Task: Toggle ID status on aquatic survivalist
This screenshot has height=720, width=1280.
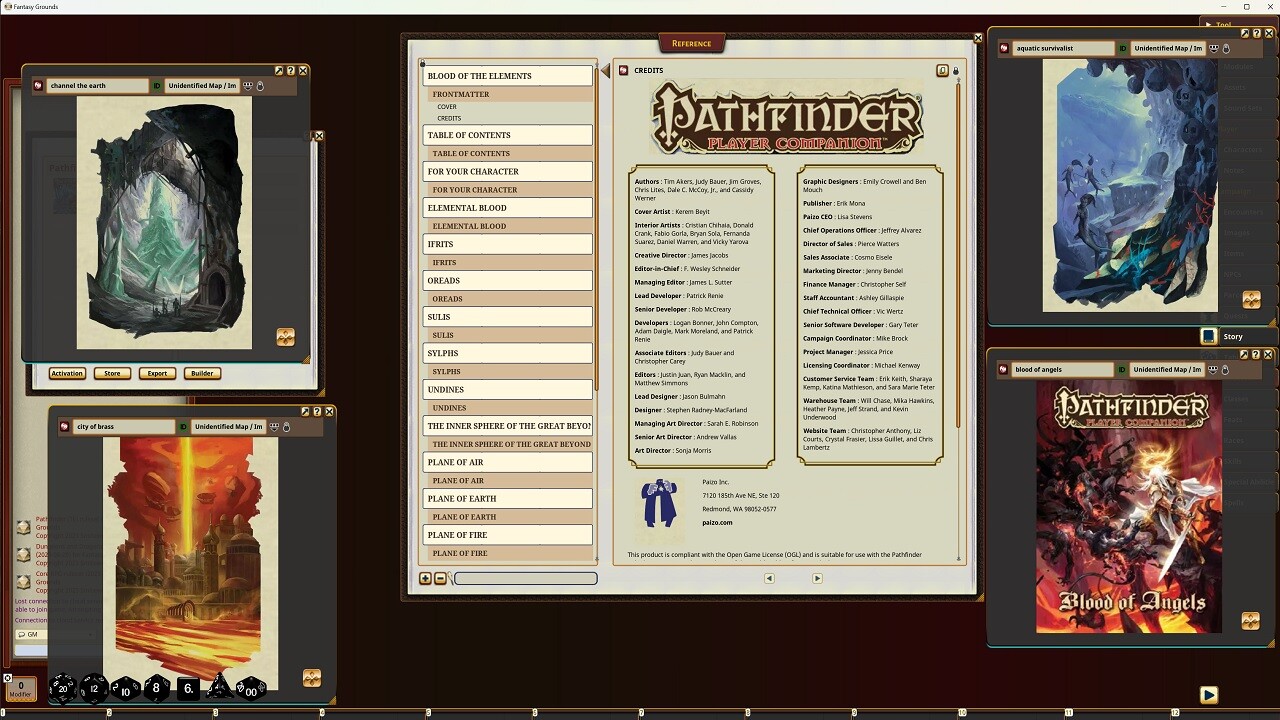Action: tap(1123, 48)
